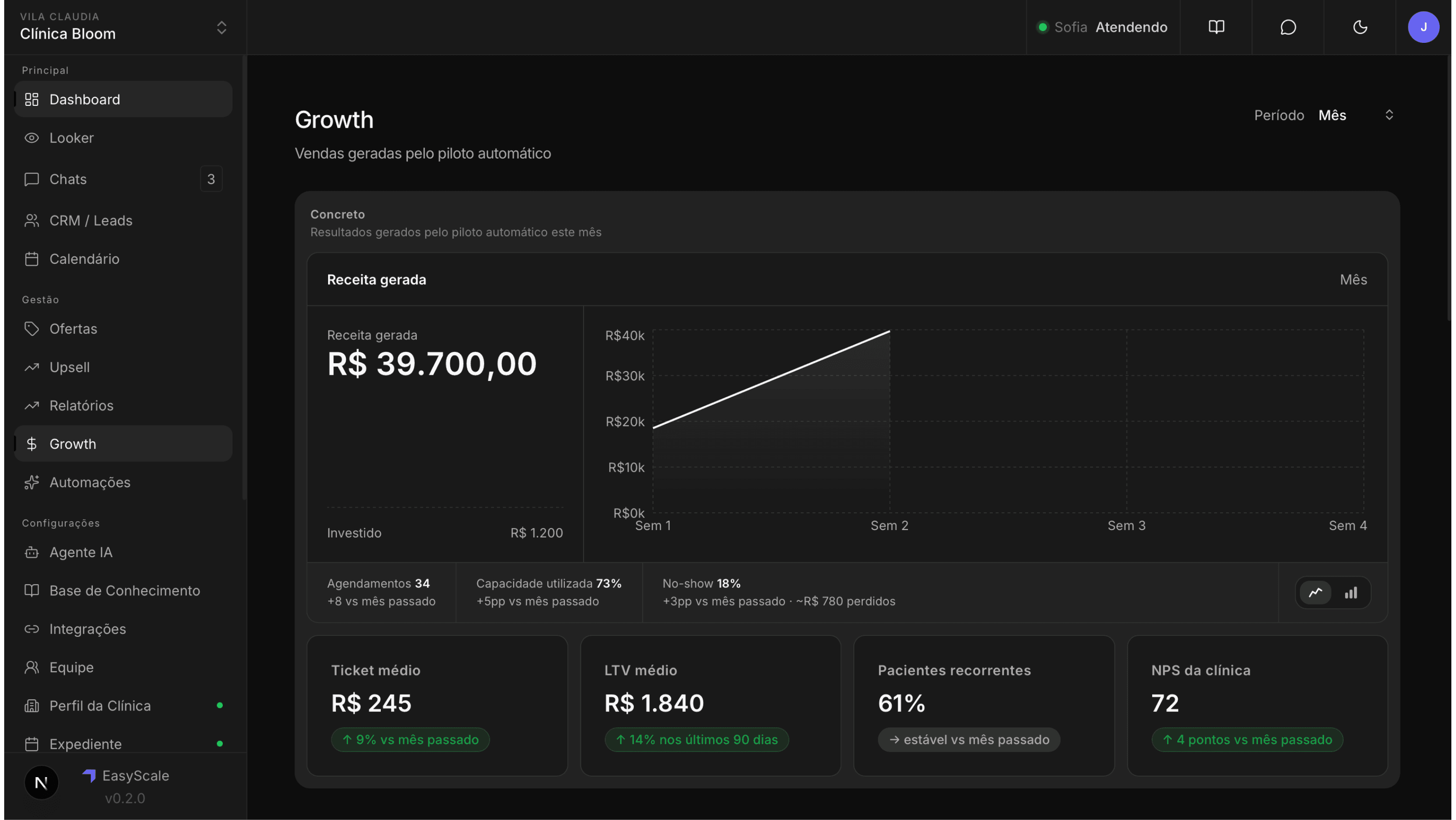This screenshot has height=820, width=1456.
Task: Click the Chats speech bubble icon in sidebar
Action: 32,179
